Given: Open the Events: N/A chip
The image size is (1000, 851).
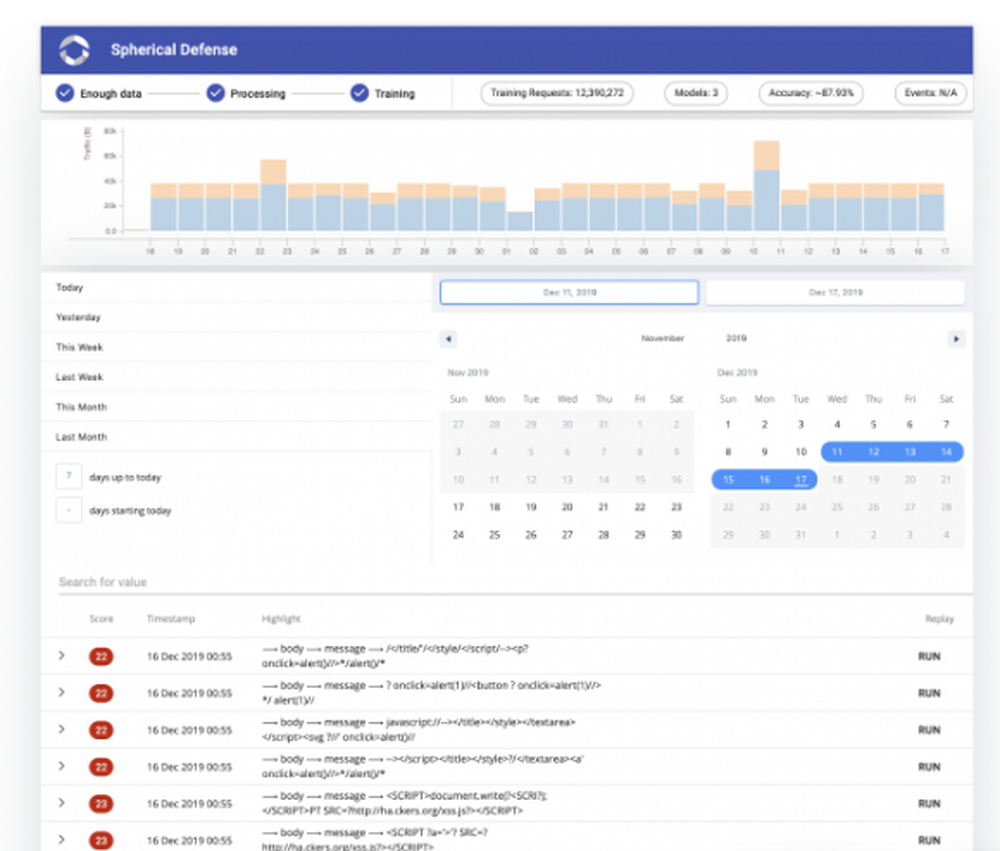Looking at the screenshot, I should (x=930, y=93).
